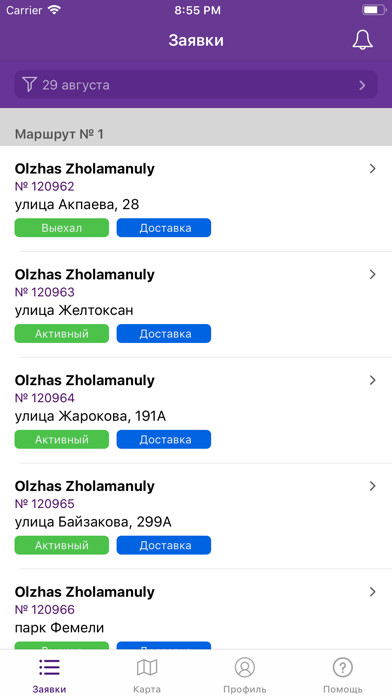This screenshot has height=696, width=392.
Task: Switch to the Карта tab label
Action: [x=147, y=689]
